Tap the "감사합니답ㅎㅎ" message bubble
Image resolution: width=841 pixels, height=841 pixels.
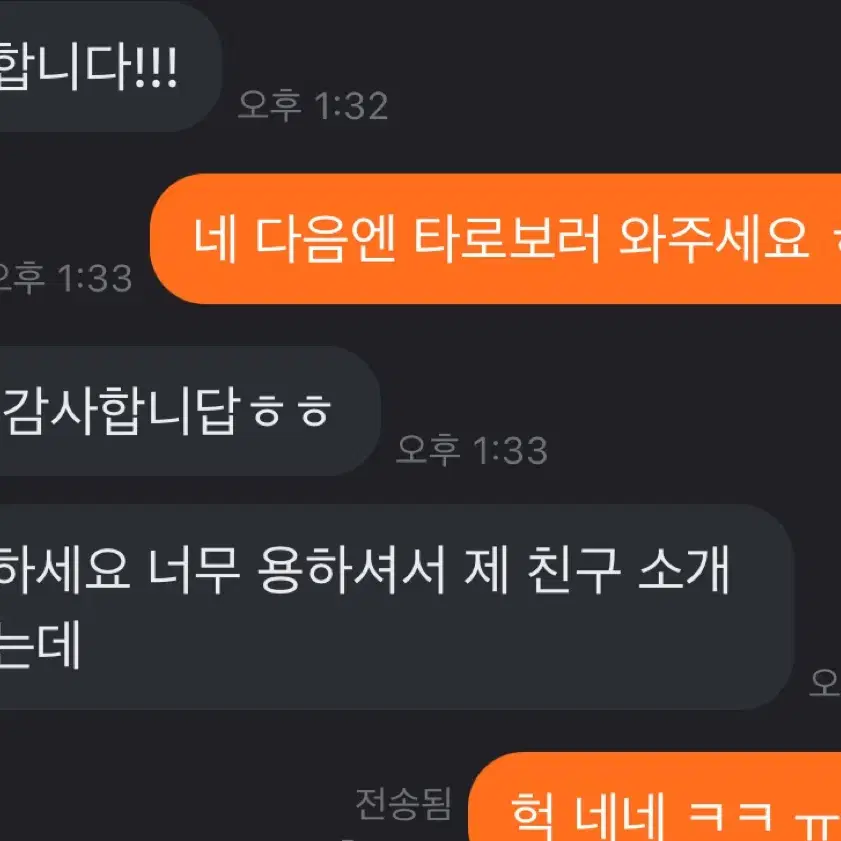tap(190, 411)
